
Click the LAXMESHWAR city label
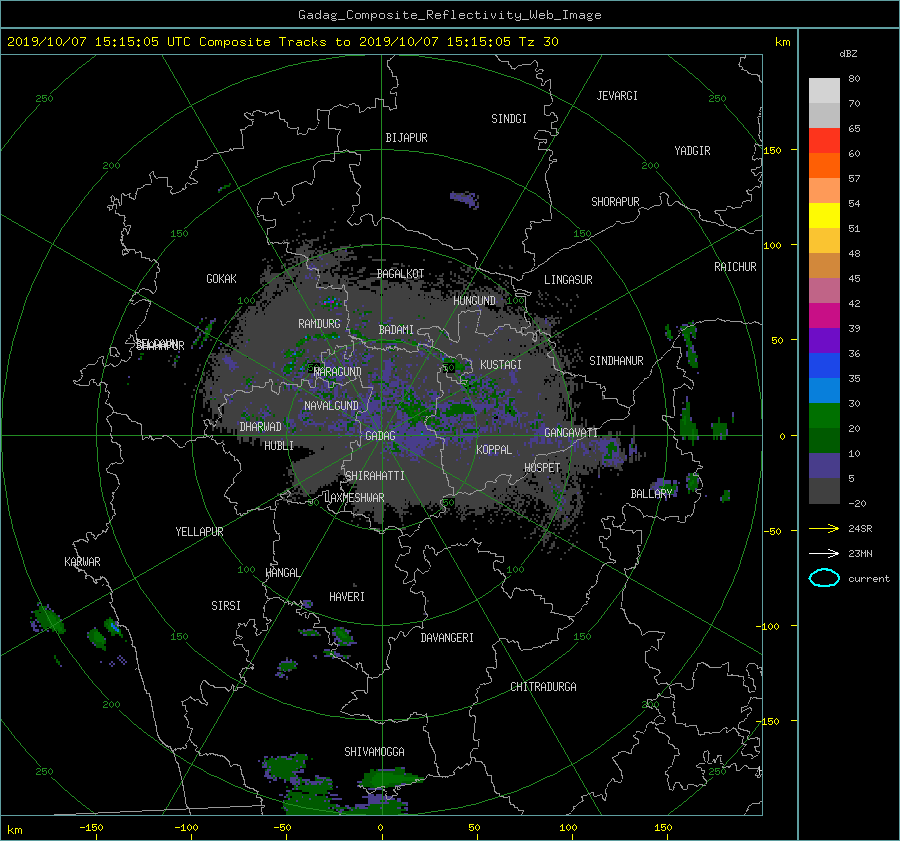click(x=354, y=498)
